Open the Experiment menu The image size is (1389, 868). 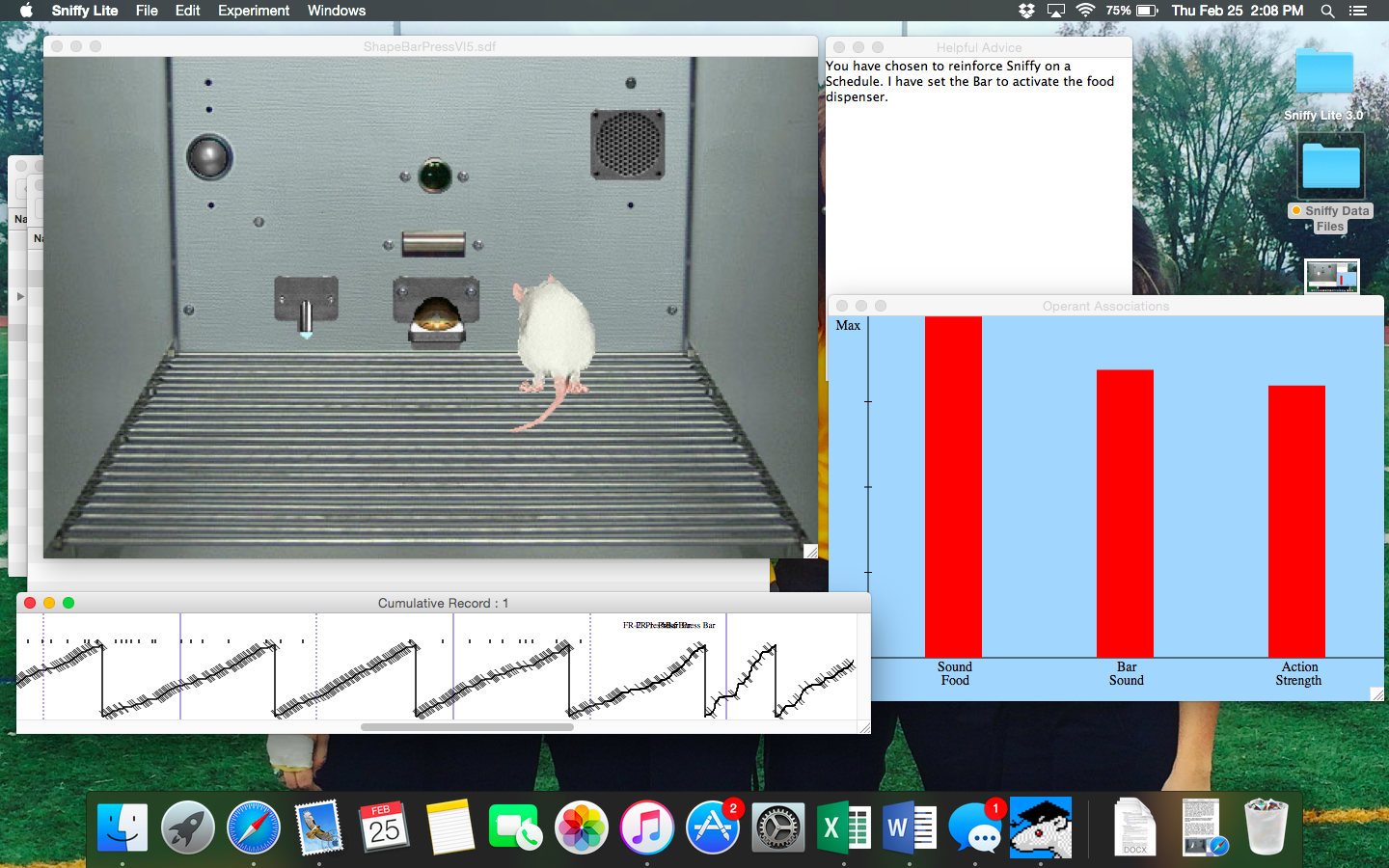pyautogui.click(x=253, y=11)
